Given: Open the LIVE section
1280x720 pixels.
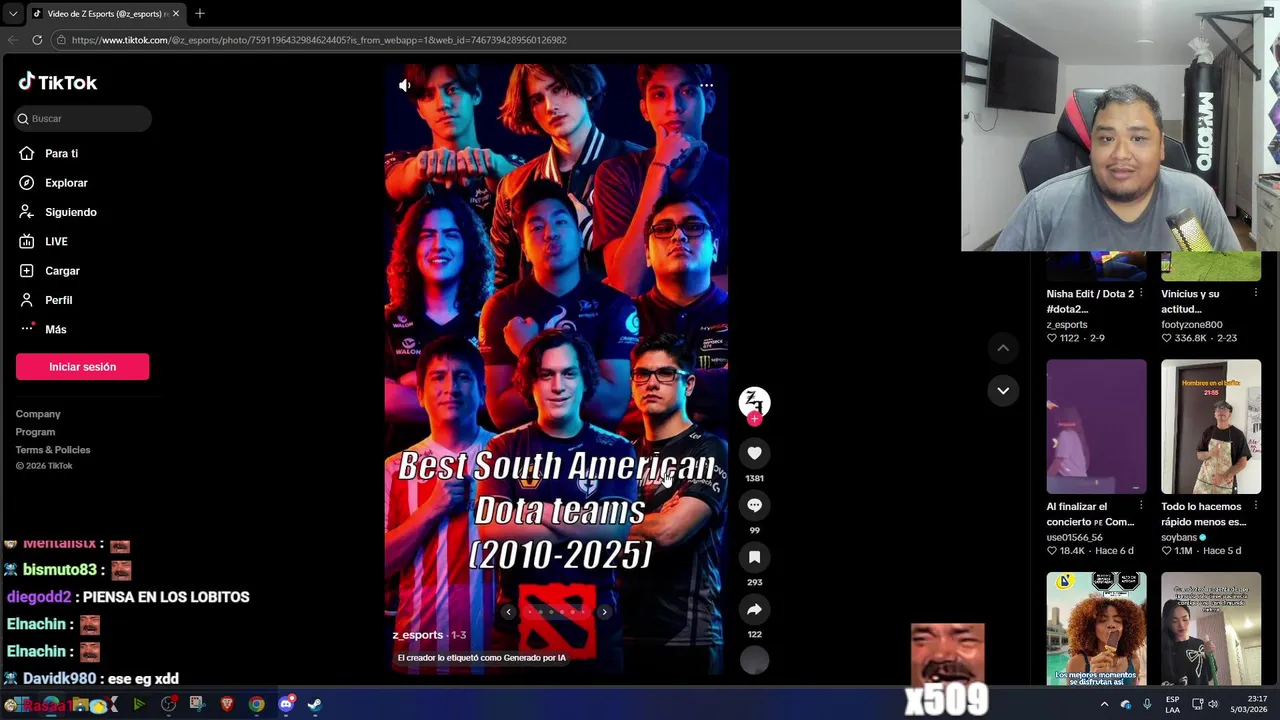Looking at the screenshot, I should 43,241.
